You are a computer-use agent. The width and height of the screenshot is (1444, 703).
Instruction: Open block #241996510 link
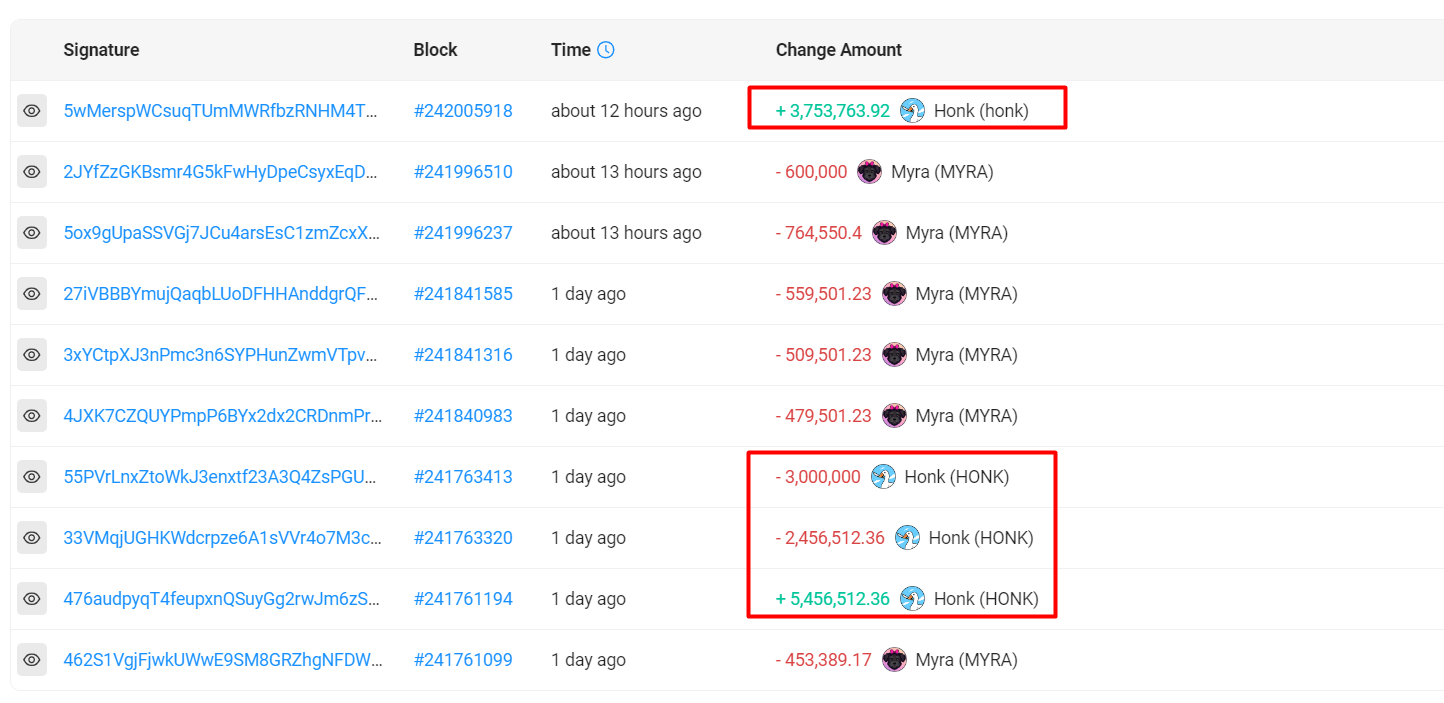(463, 172)
